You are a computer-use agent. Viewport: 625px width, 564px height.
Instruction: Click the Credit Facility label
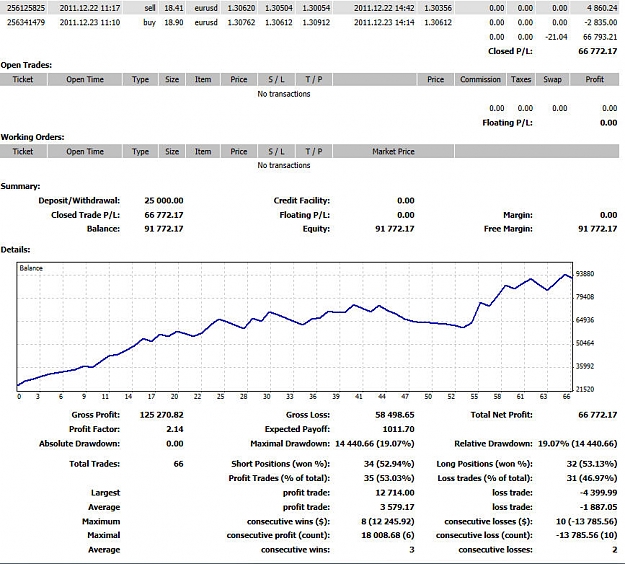(x=302, y=200)
